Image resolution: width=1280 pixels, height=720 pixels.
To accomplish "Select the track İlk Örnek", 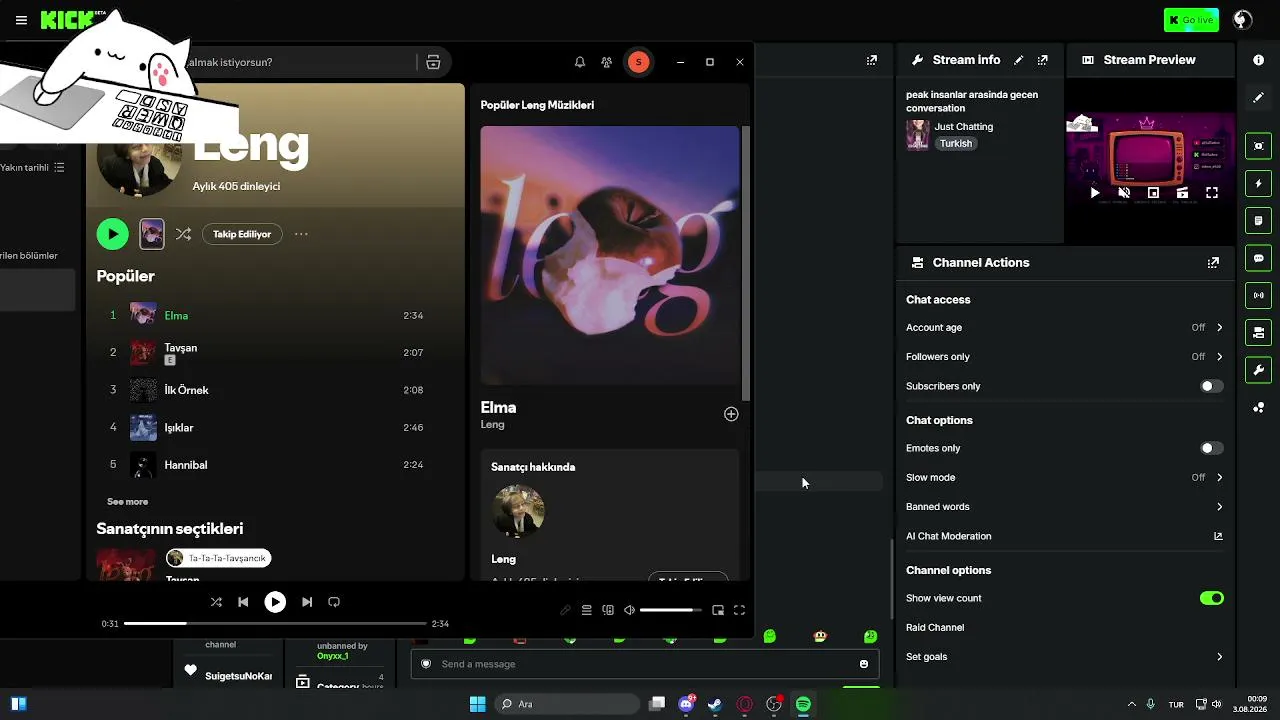I will coord(268,390).
